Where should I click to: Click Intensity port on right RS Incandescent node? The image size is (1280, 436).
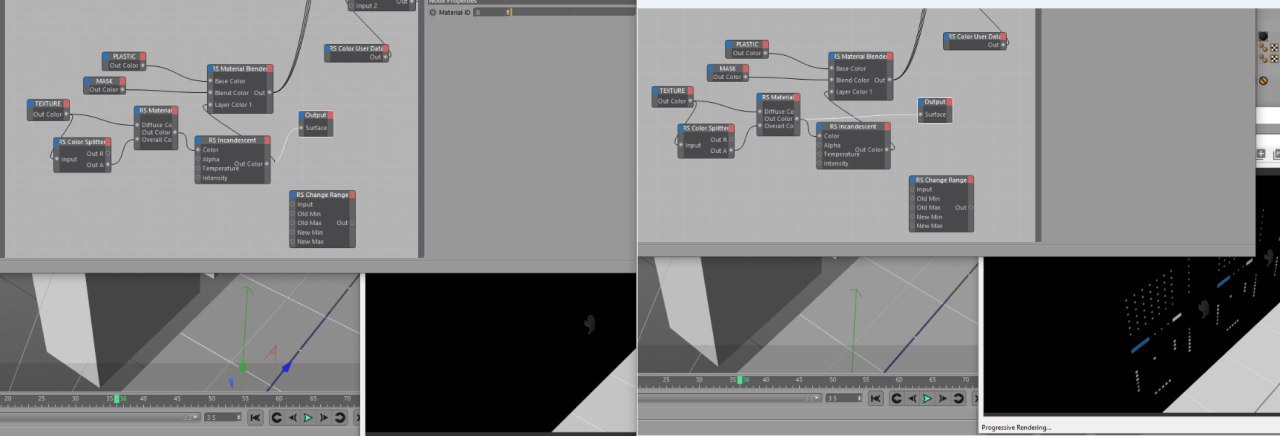pyautogui.click(x=819, y=163)
